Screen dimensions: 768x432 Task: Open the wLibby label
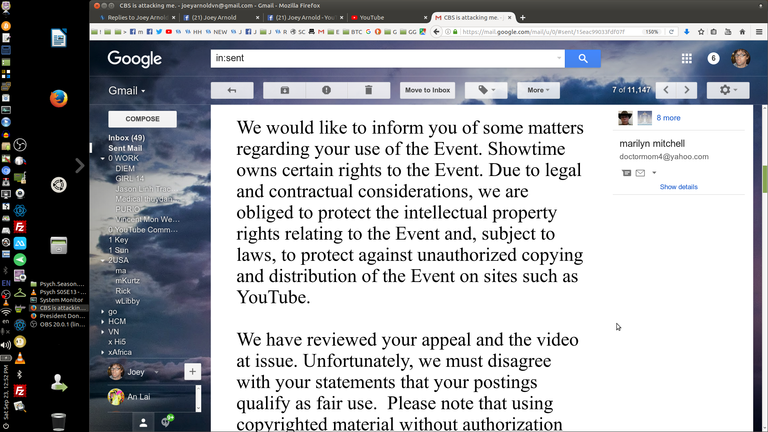[x=127, y=301]
